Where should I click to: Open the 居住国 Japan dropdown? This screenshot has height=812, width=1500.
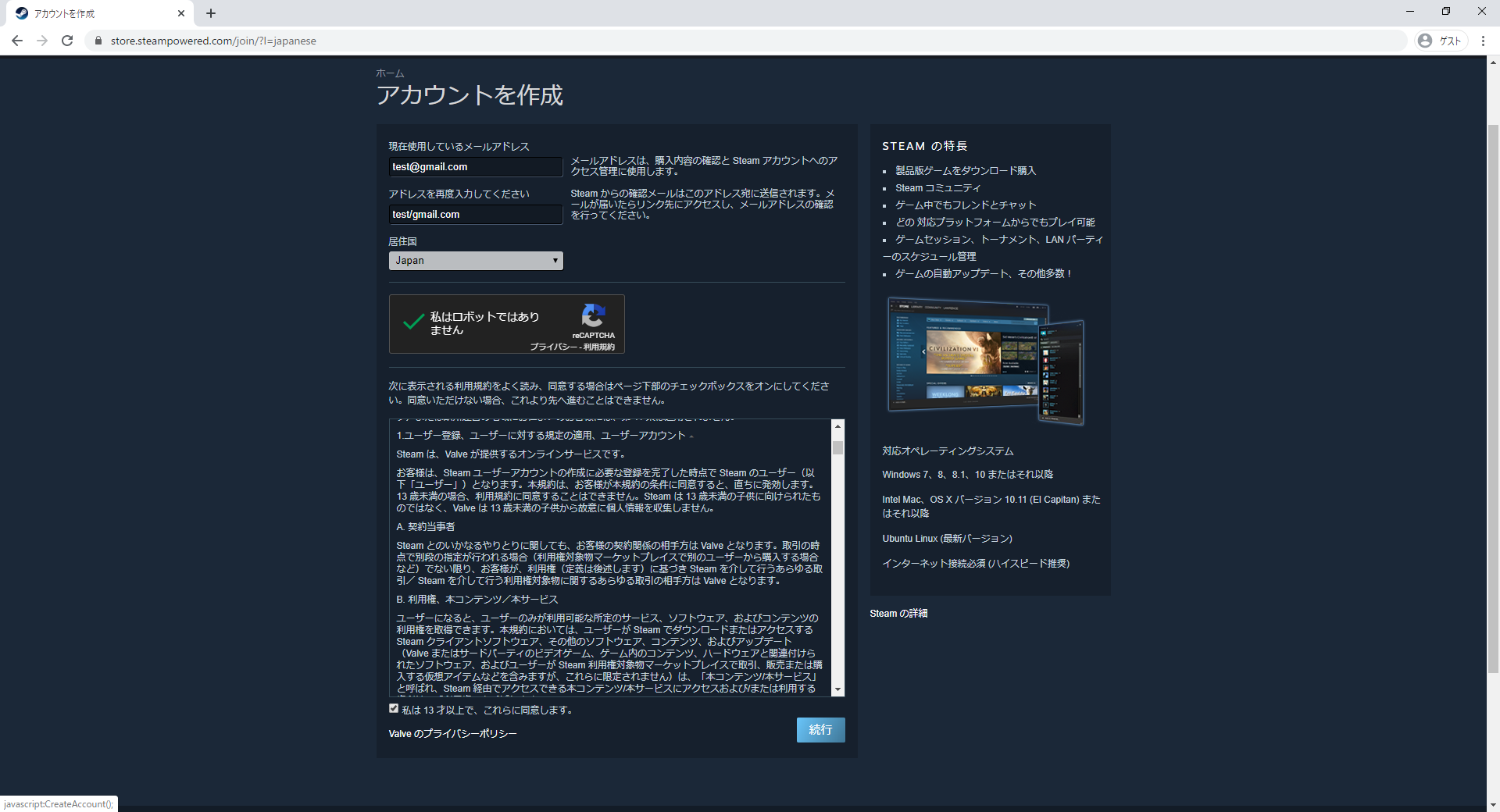point(476,261)
